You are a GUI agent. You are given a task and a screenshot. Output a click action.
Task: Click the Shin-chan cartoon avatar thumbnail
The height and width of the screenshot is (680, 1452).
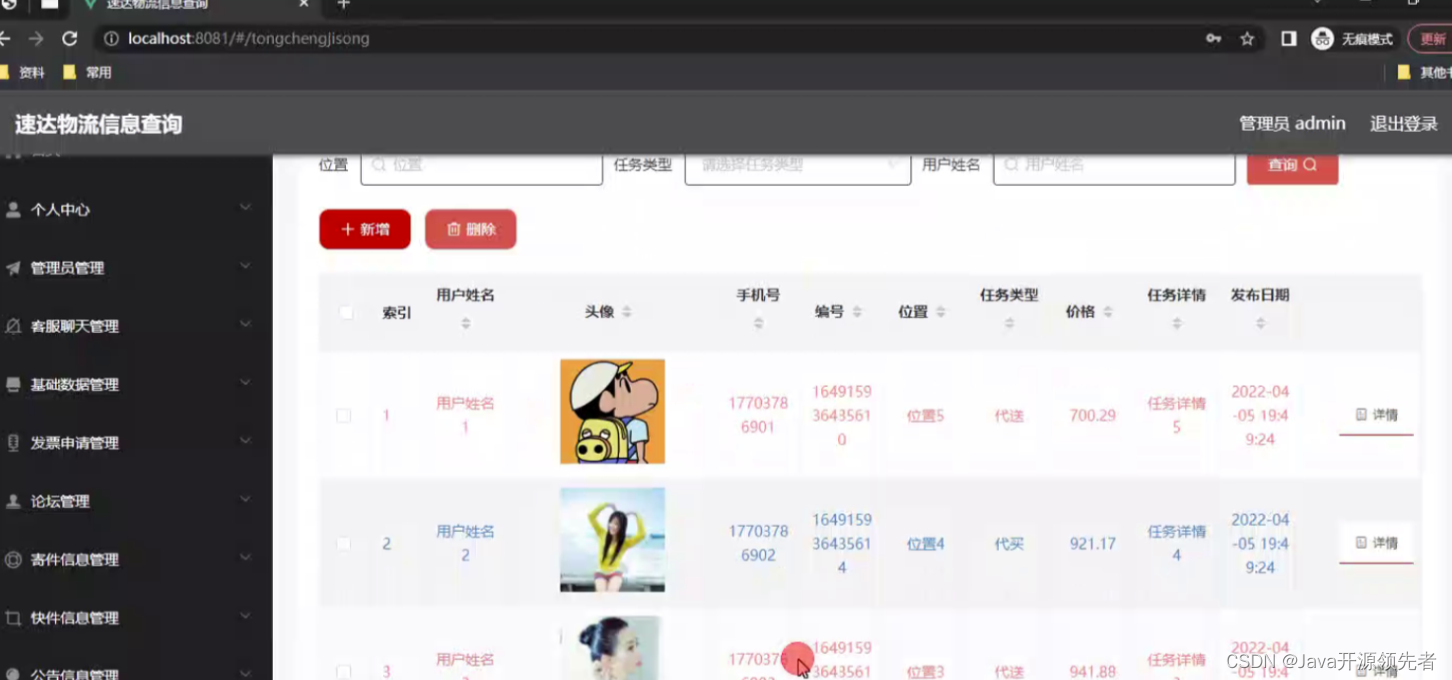(612, 411)
